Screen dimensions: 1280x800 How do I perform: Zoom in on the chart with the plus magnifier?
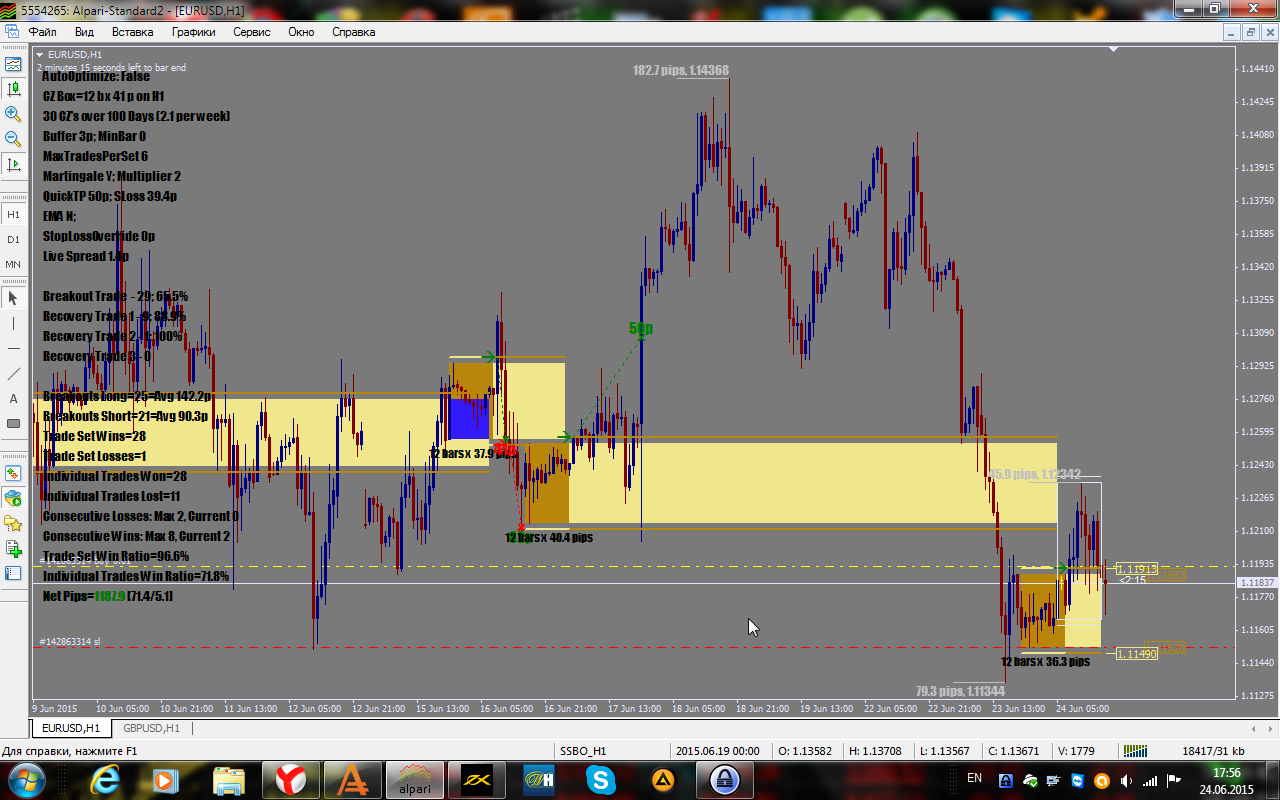click(x=13, y=114)
